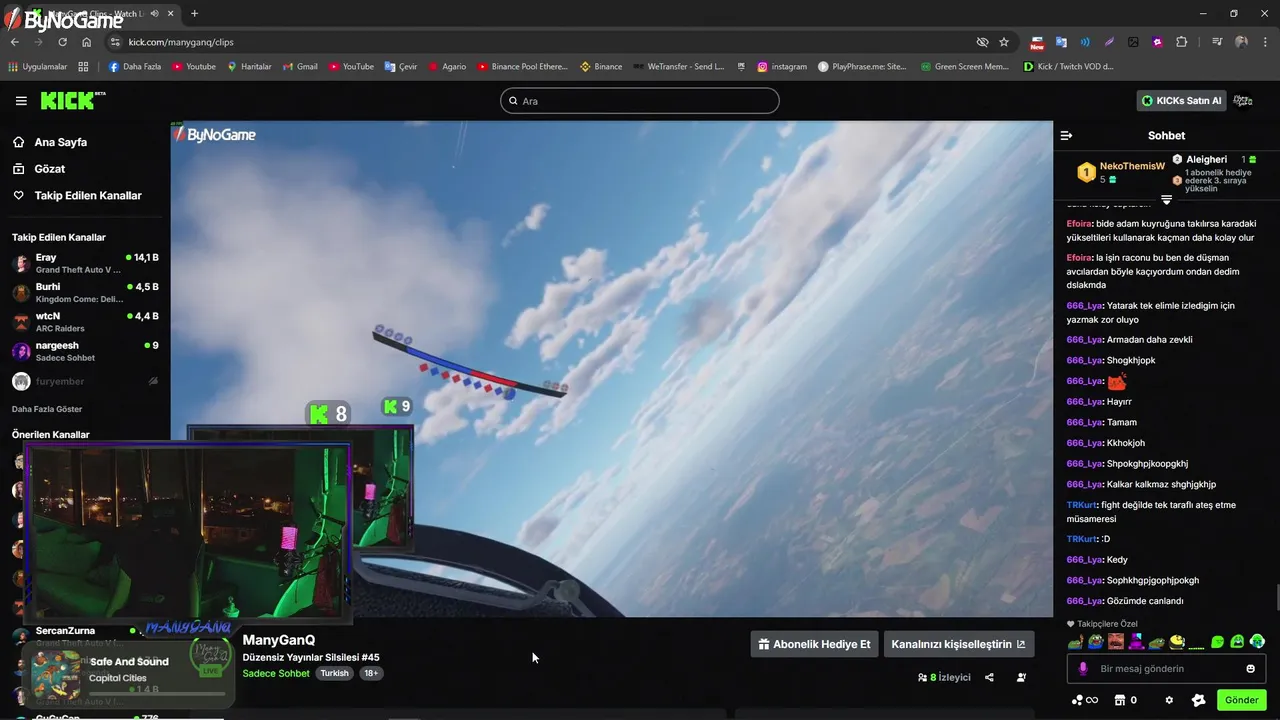Click the 18+ tag
Viewport: 1280px width, 720px height.
coord(371,674)
